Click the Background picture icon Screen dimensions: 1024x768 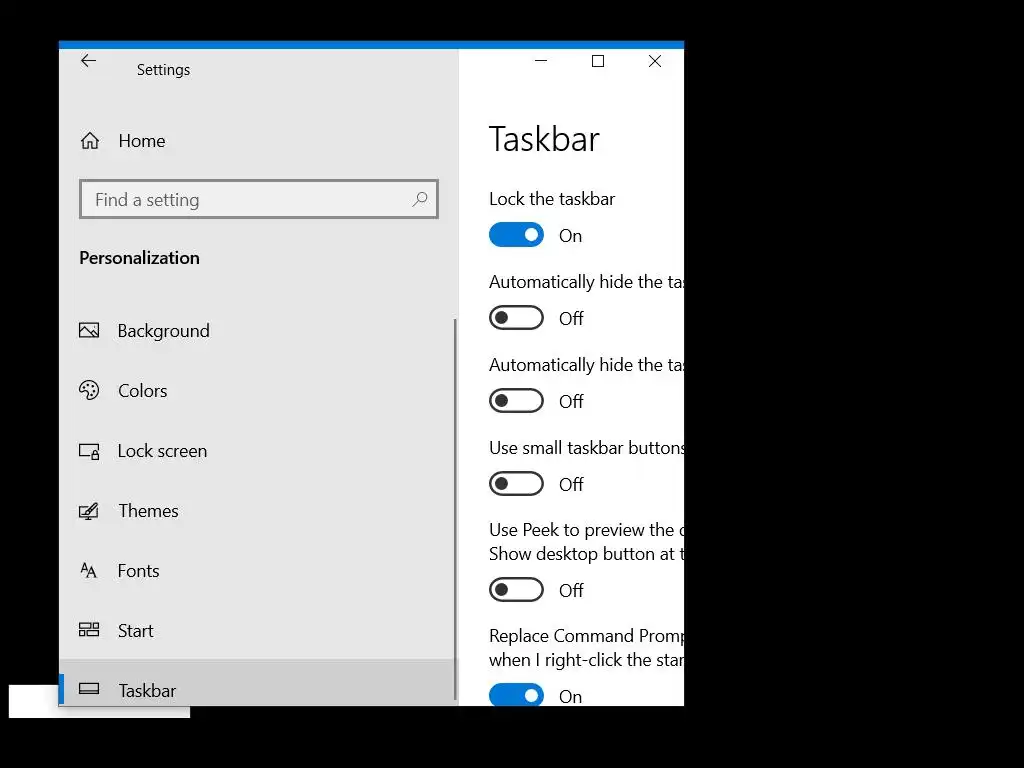tap(89, 330)
